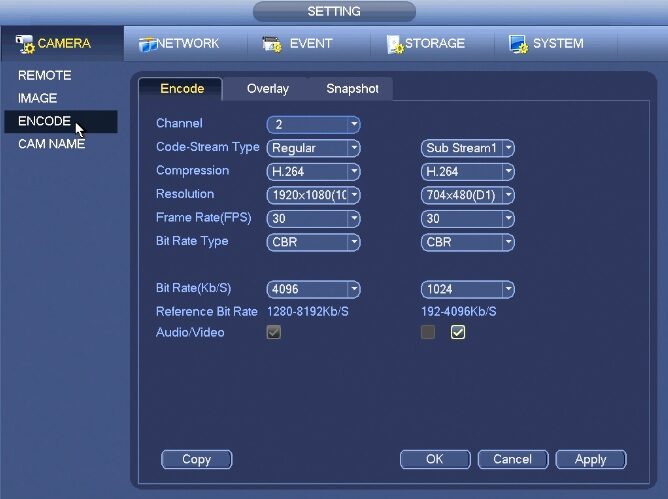This screenshot has height=499, width=668.
Task: Open the Storage section icon
Action: (x=394, y=44)
